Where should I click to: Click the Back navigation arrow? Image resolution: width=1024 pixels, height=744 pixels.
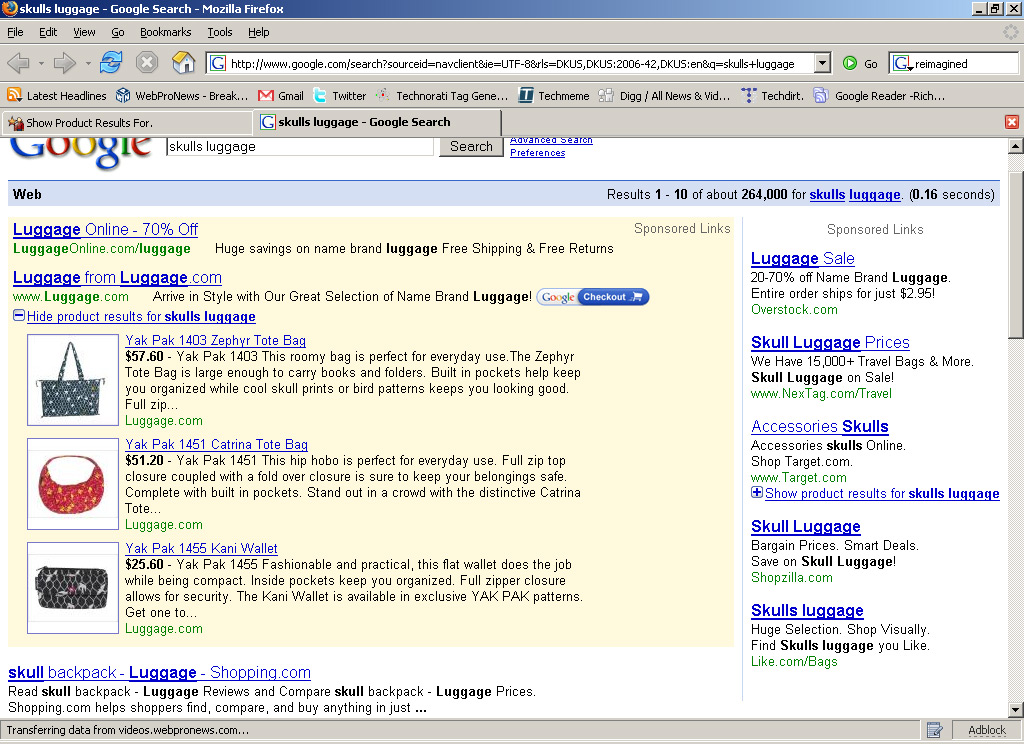tap(19, 63)
